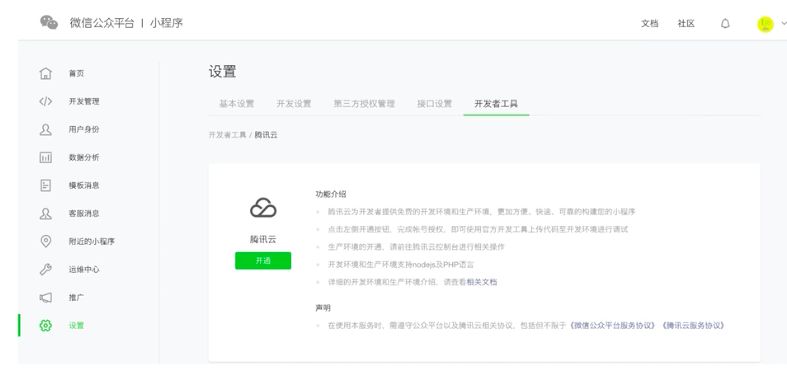Go to 运维中心 sidebar entry

click(84, 270)
